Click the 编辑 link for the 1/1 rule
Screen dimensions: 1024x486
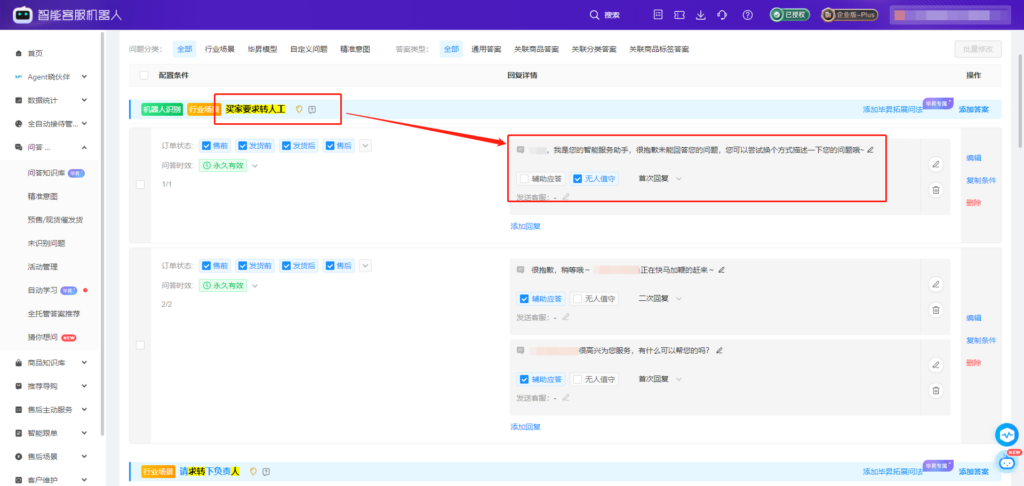tap(973, 157)
